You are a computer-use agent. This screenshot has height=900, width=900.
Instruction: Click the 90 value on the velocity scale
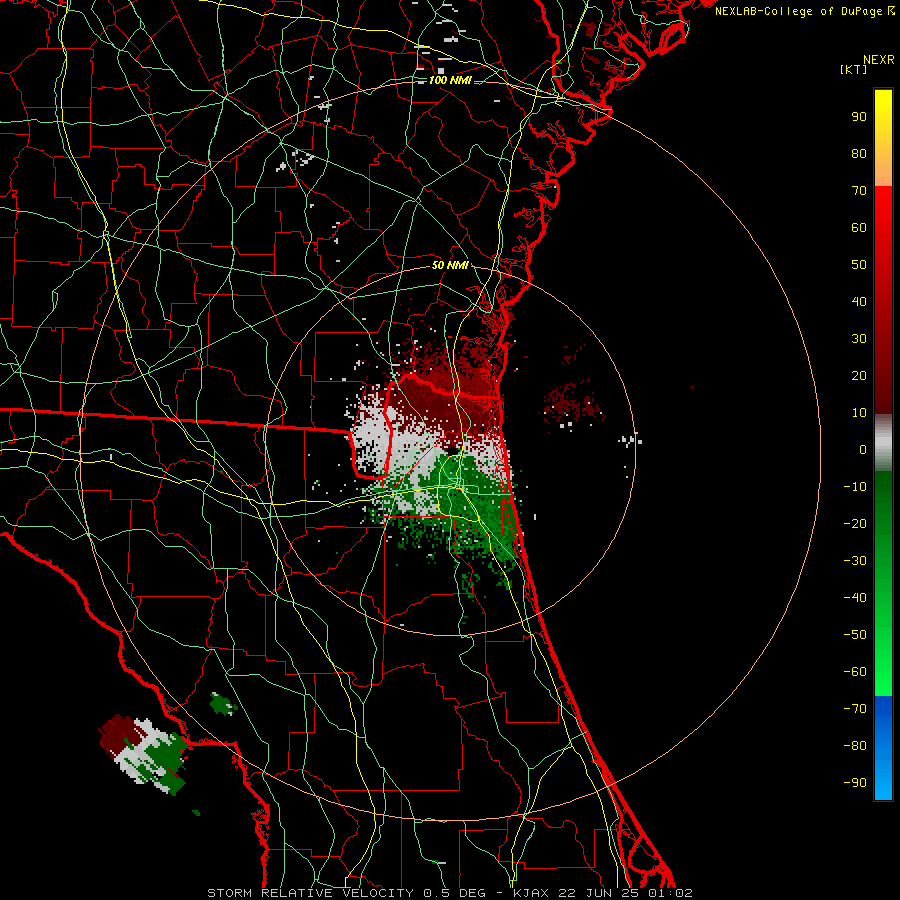pyautogui.click(x=859, y=117)
